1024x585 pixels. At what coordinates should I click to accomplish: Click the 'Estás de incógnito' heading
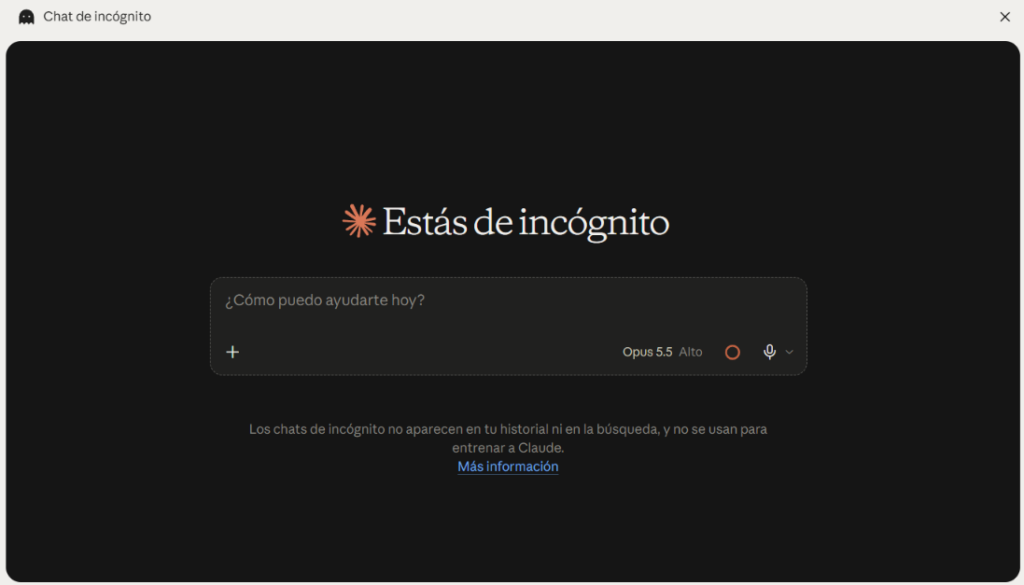tap(525, 223)
